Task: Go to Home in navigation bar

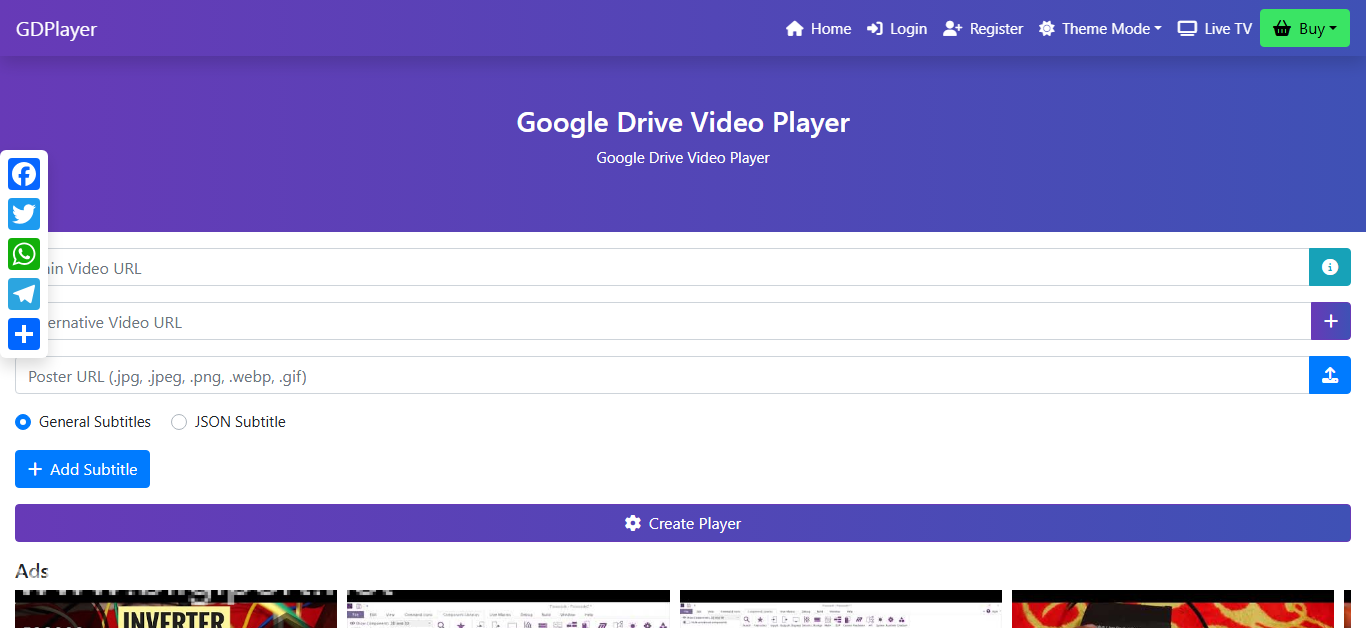Action: point(819,29)
